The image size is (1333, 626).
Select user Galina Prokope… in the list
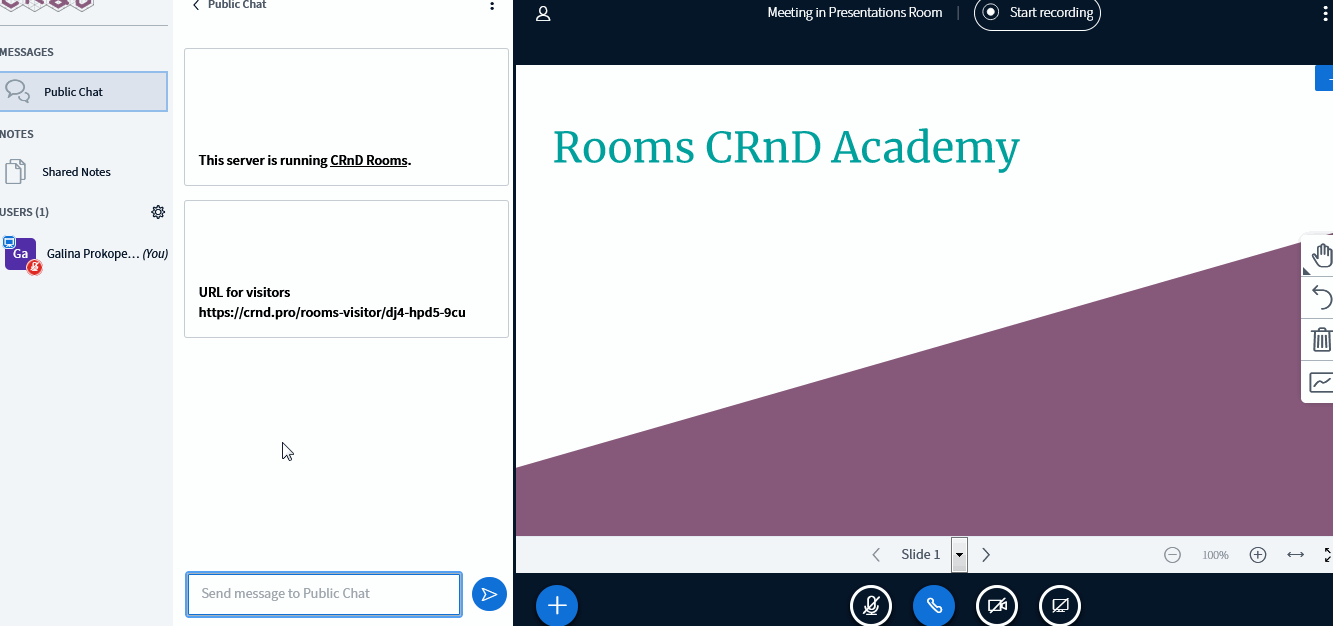tap(84, 254)
